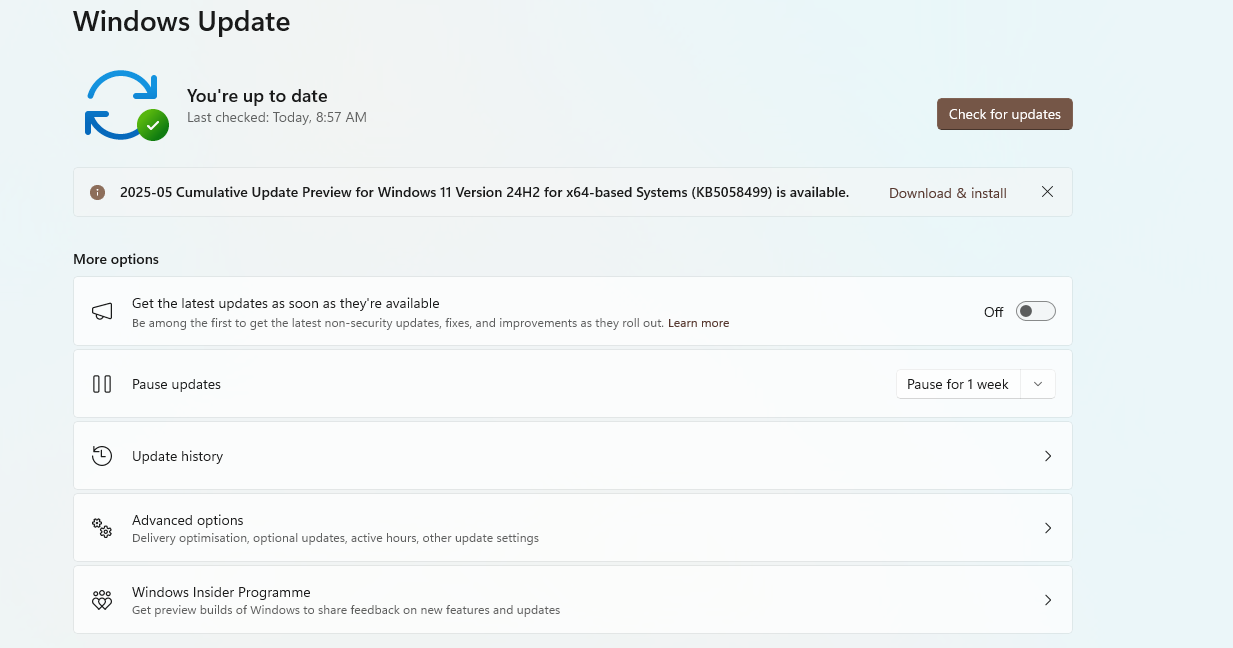1233x648 pixels.
Task: Click the 'You're up to date' status text
Action: click(257, 96)
